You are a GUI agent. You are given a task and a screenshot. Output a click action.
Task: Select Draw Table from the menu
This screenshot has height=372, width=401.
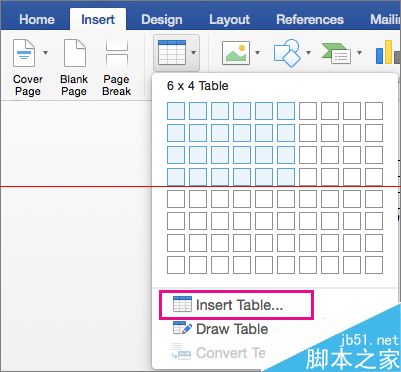(220, 329)
